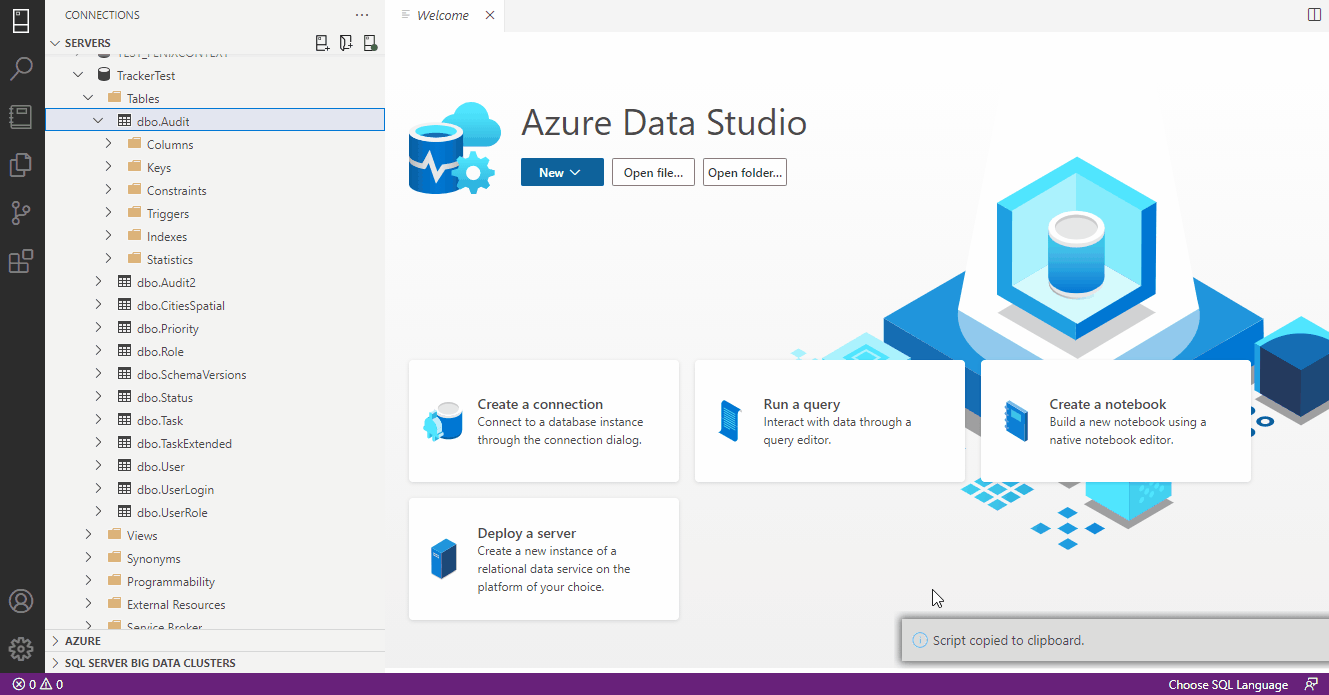This screenshot has height=695, width=1329.
Task: Open the Extensions view
Action: coord(21,261)
